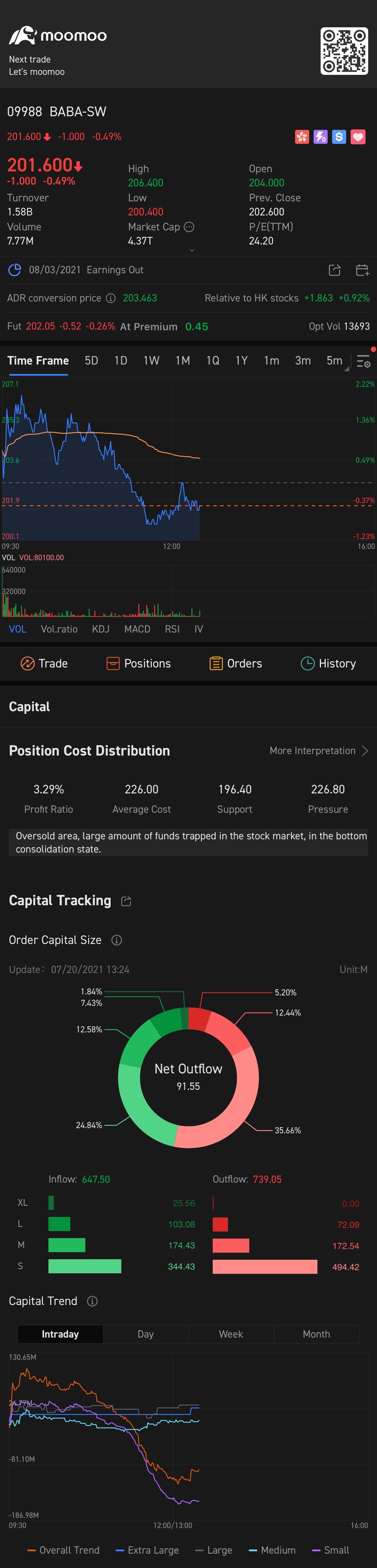The width and height of the screenshot is (377, 1568).
Task: Tap the pink heart favorite icon
Action: pyautogui.click(x=358, y=137)
